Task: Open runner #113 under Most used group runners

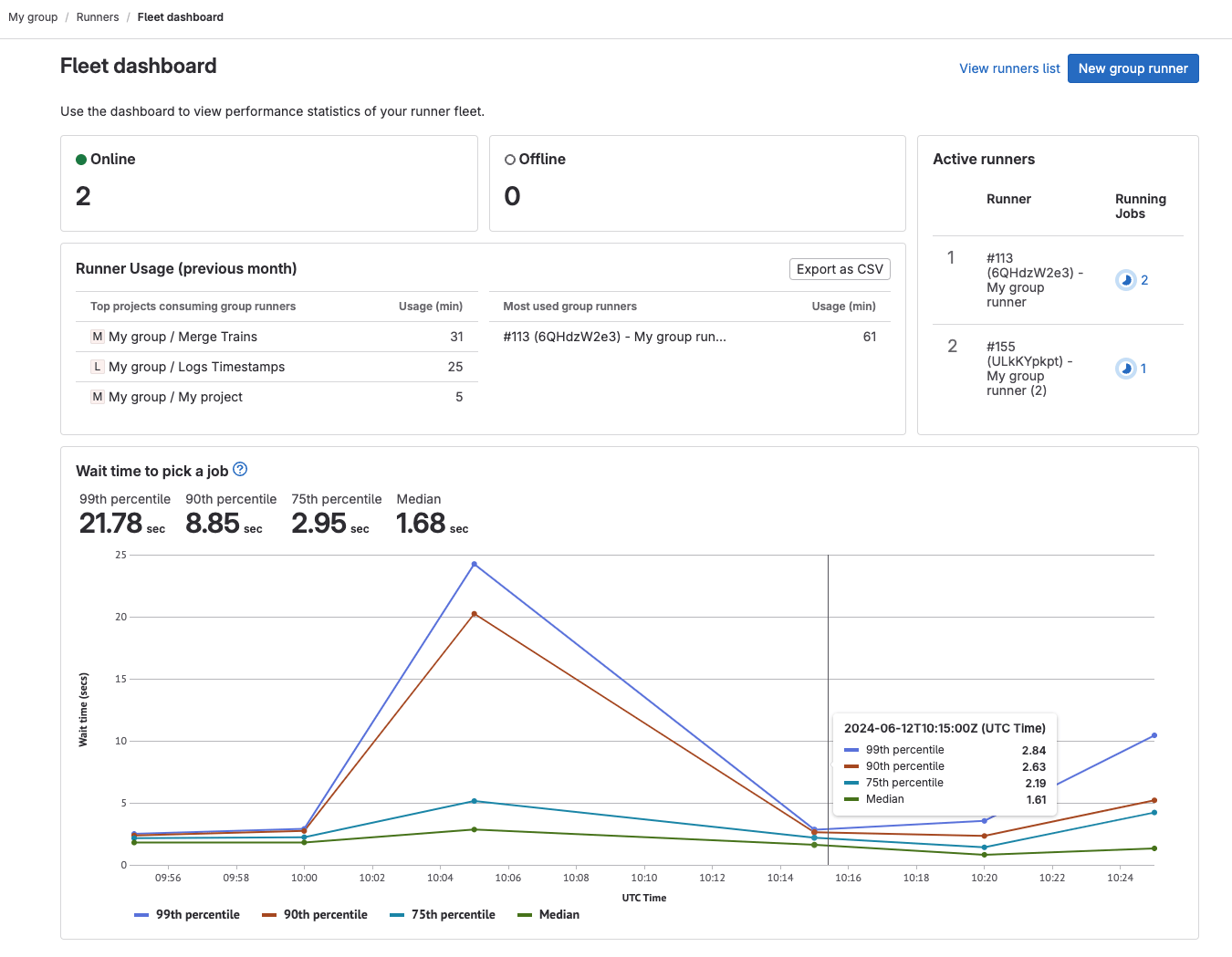Action: [x=613, y=336]
